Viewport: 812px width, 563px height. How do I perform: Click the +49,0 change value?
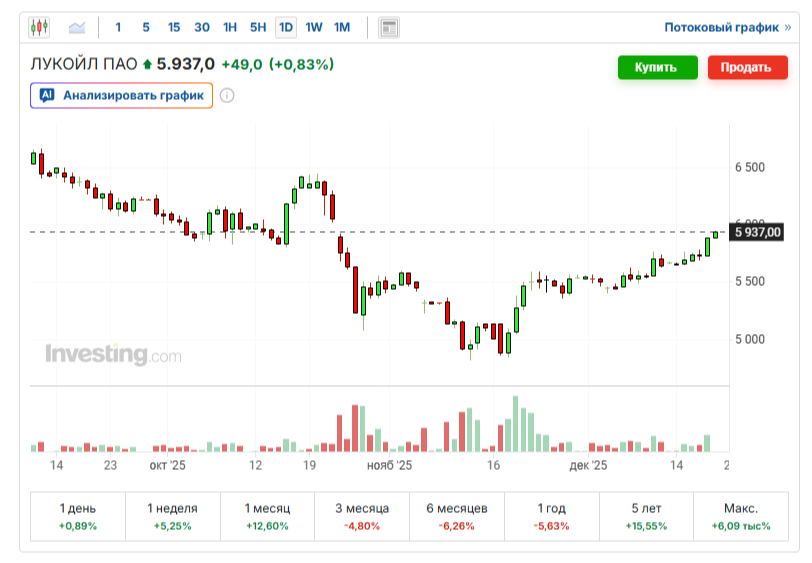(x=242, y=64)
